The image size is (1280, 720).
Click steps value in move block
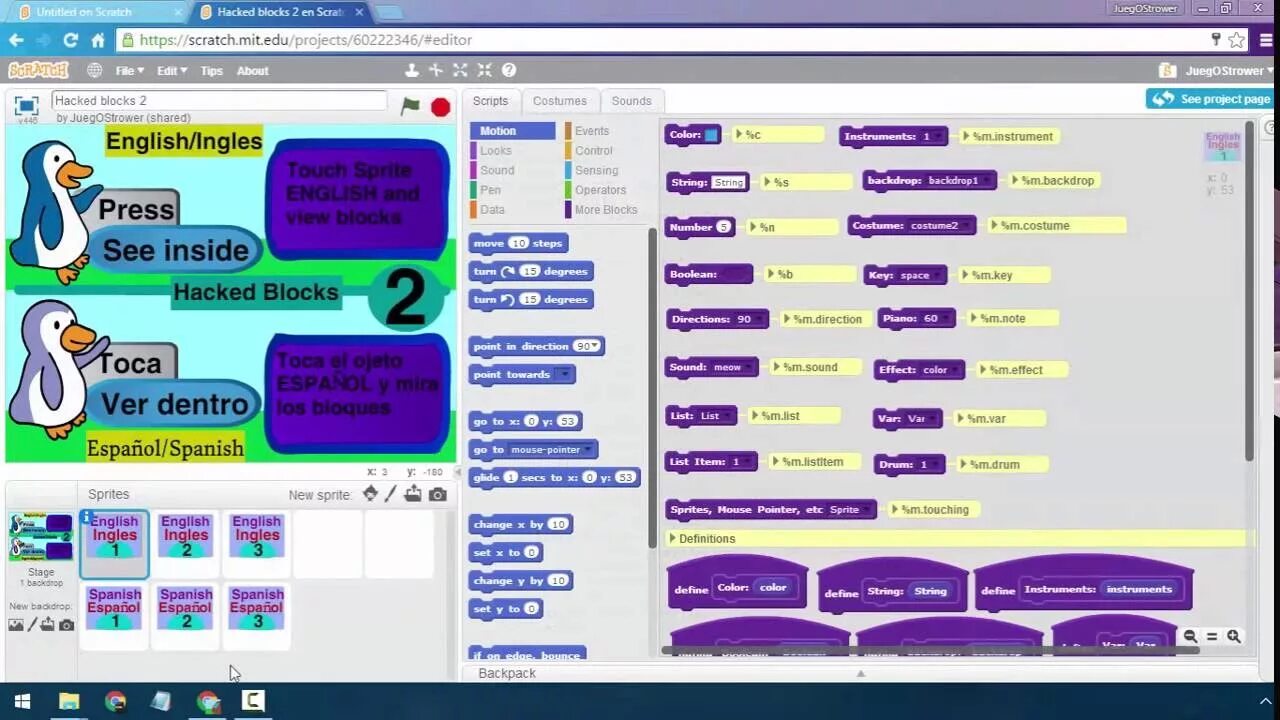pyautogui.click(x=518, y=243)
